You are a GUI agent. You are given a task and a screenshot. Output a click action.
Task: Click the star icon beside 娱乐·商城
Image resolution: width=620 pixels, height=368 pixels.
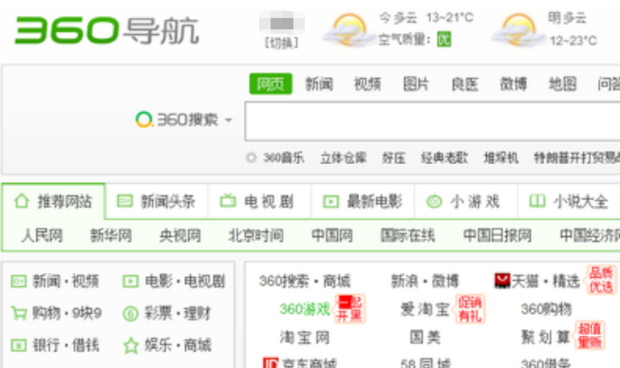[131, 345]
